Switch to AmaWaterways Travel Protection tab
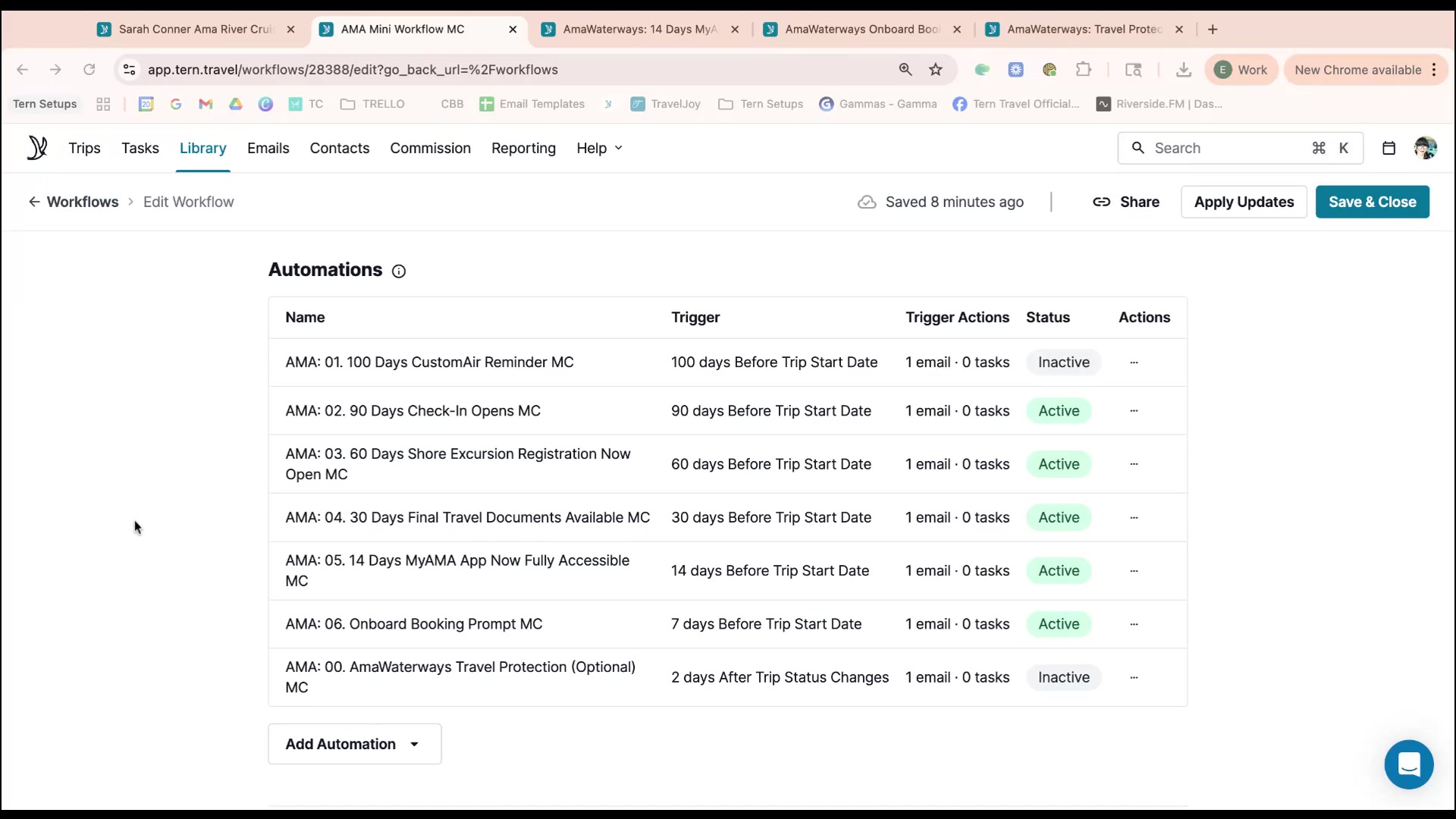The height and width of the screenshot is (819, 1456). 1084,30
